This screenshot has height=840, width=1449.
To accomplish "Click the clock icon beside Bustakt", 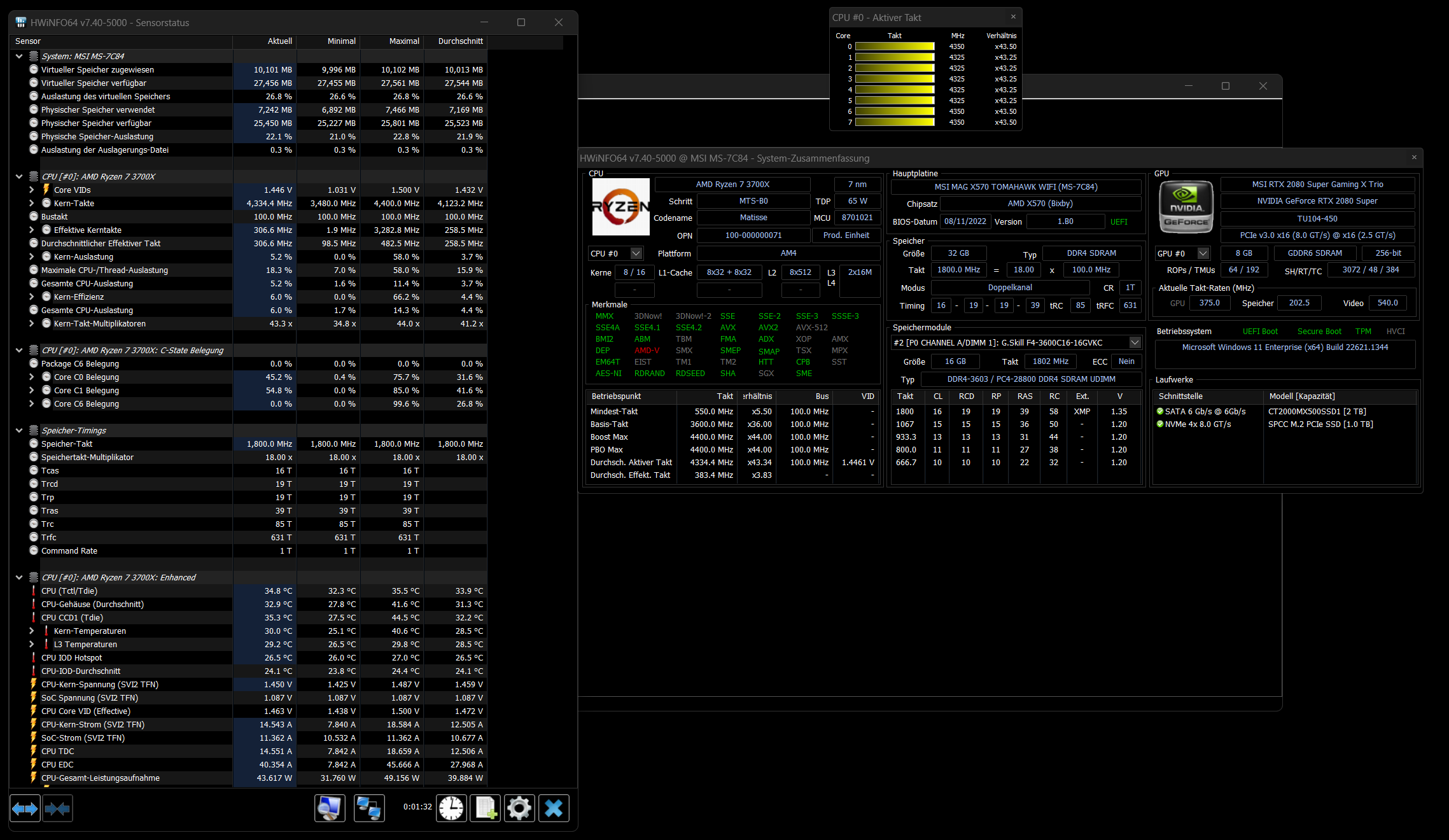I will pos(34,216).
